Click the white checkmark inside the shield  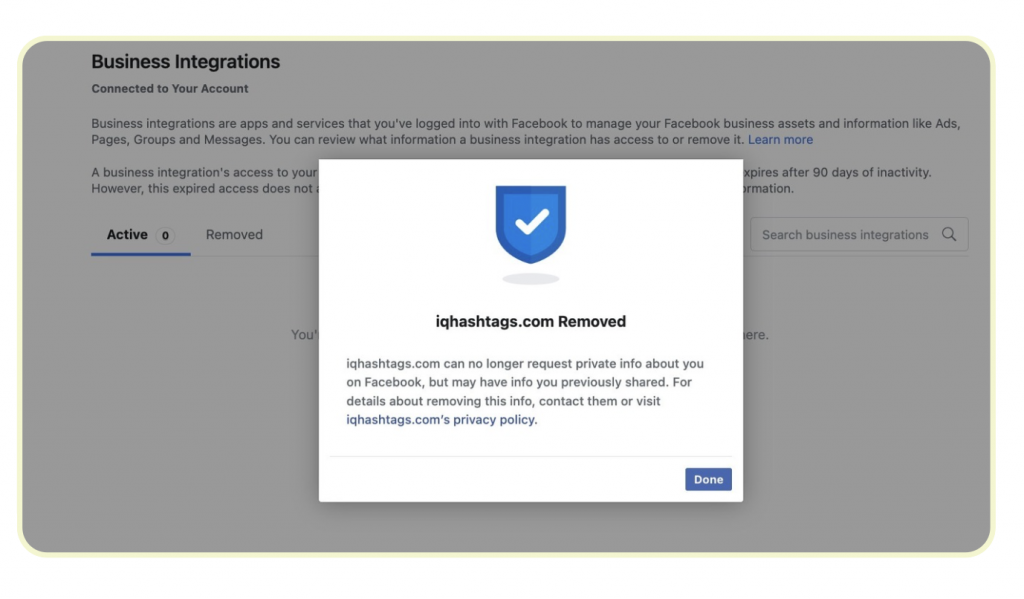531,222
